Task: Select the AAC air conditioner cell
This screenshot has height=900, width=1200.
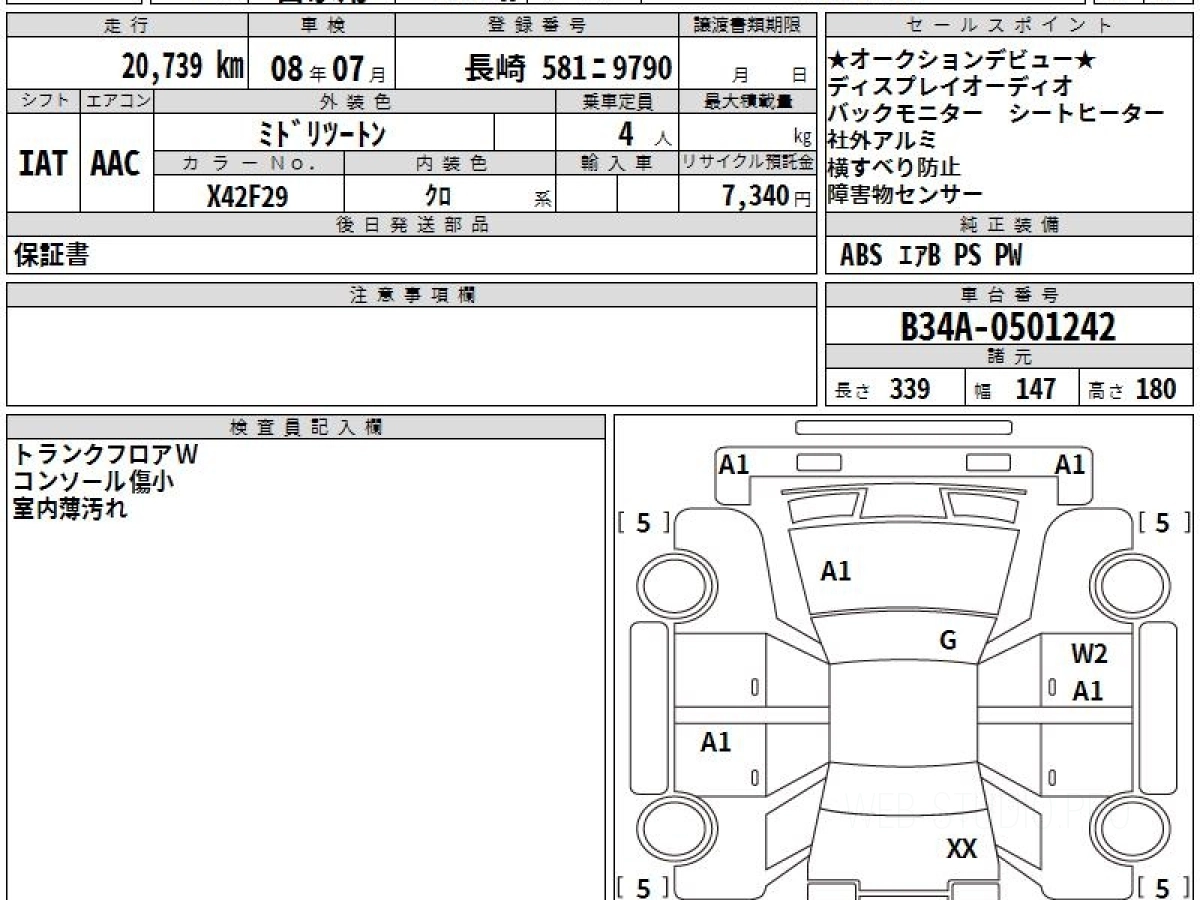Action: click(x=116, y=164)
